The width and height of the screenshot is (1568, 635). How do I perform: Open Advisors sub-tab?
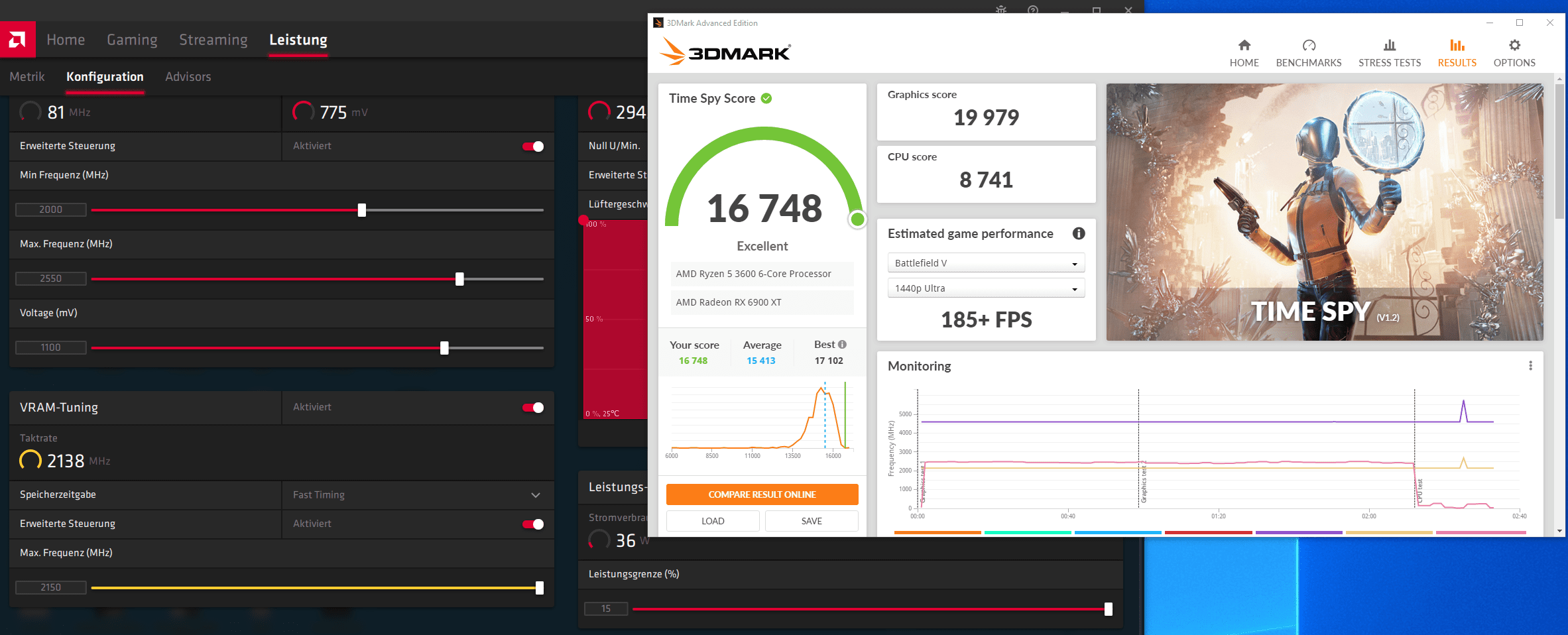coord(188,77)
